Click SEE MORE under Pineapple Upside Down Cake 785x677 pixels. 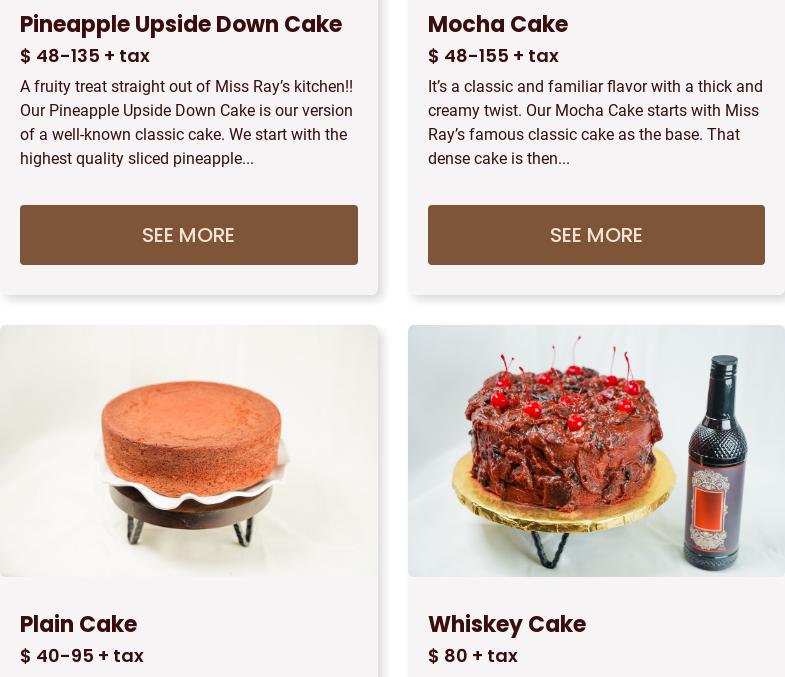tap(189, 235)
